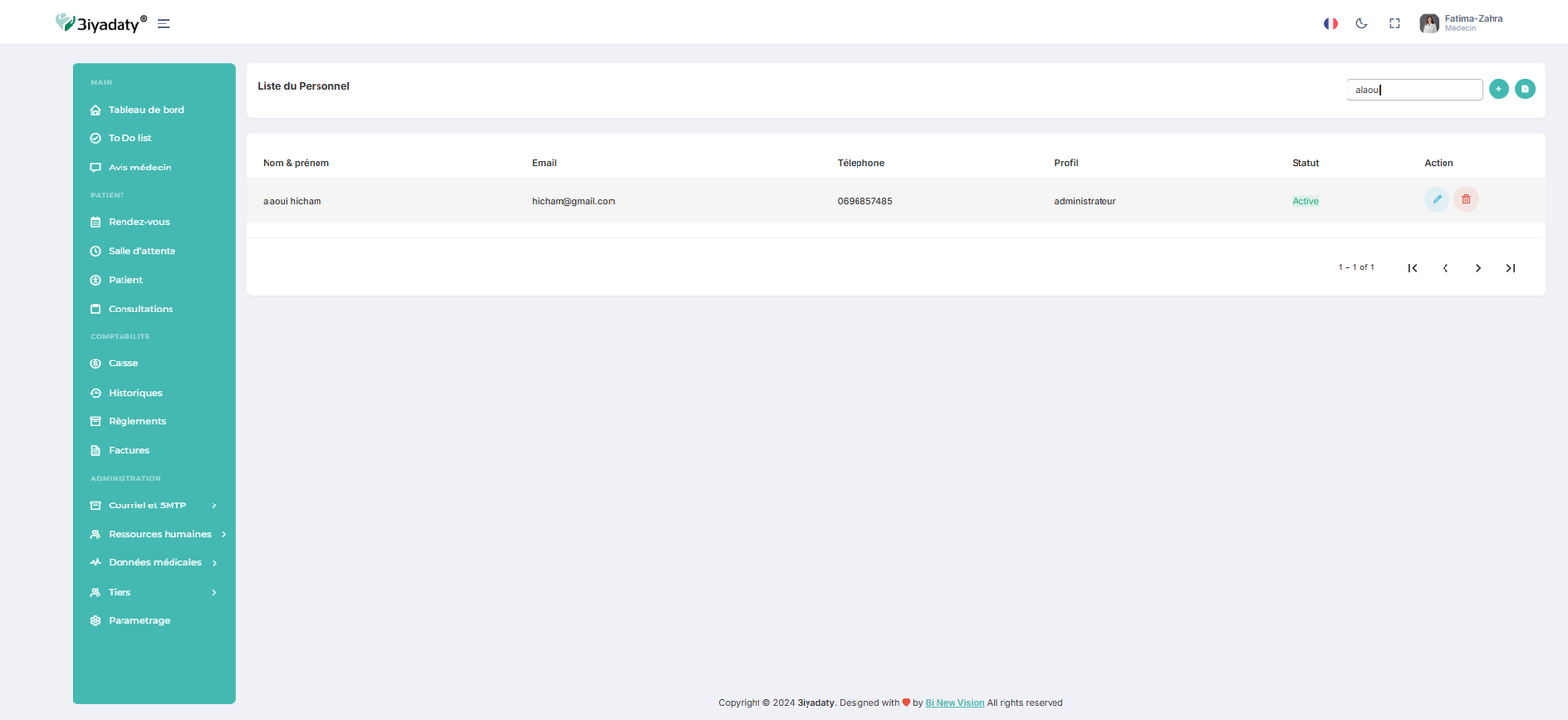1568x720 pixels.
Task: Click the pencil edit icon for alaoui hicham
Action: pyautogui.click(x=1436, y=199)
